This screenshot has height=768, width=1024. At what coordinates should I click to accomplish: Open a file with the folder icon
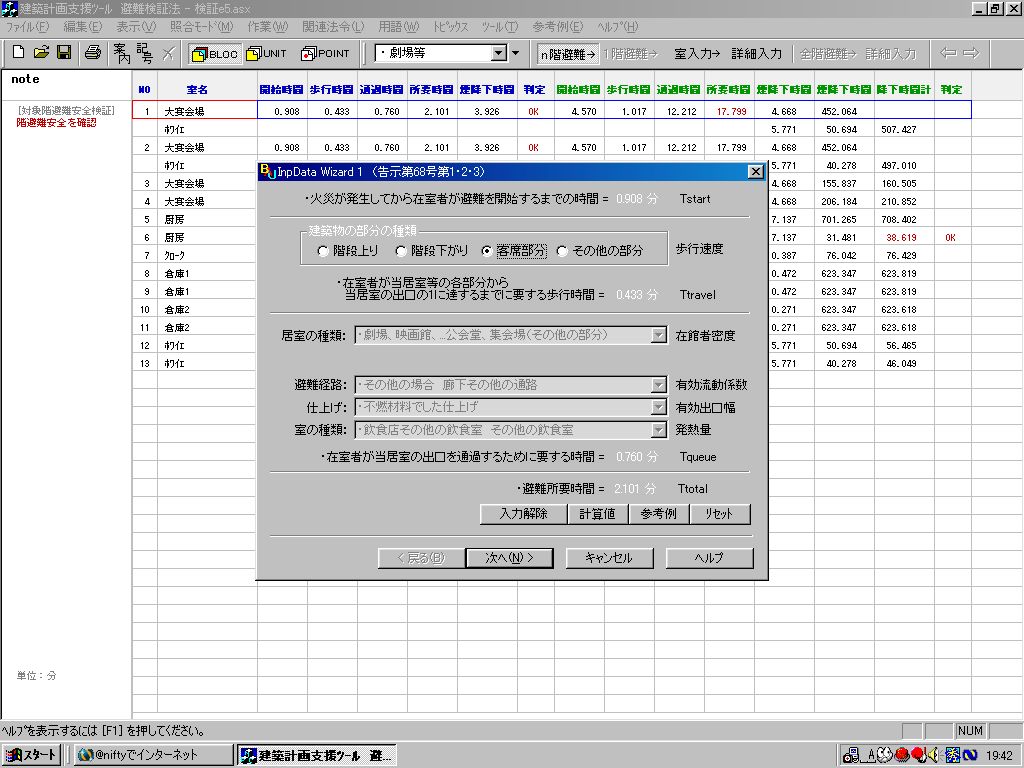[x=41, y=53]
